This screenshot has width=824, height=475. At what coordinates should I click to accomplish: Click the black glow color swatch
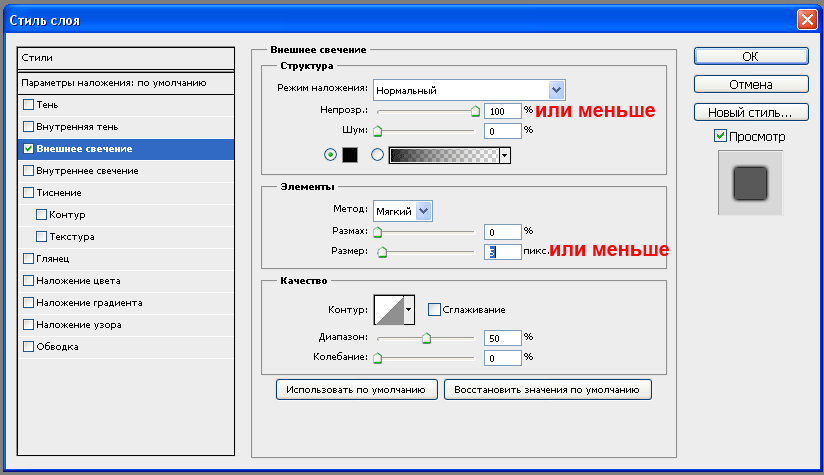coord(350,155)
